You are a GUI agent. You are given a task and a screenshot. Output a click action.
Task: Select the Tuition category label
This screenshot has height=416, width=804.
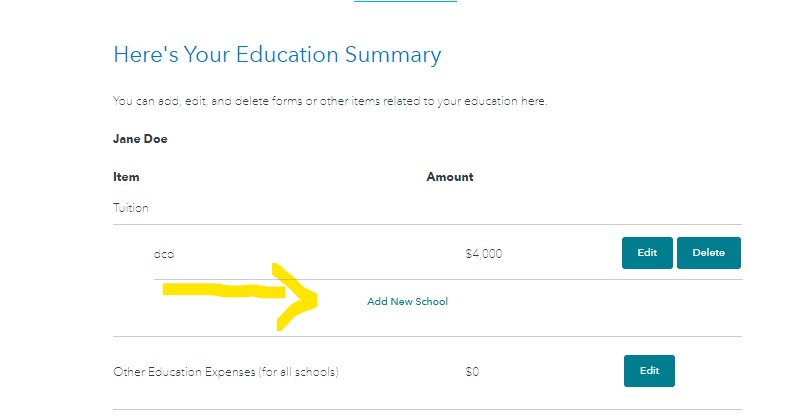[131, 209]
